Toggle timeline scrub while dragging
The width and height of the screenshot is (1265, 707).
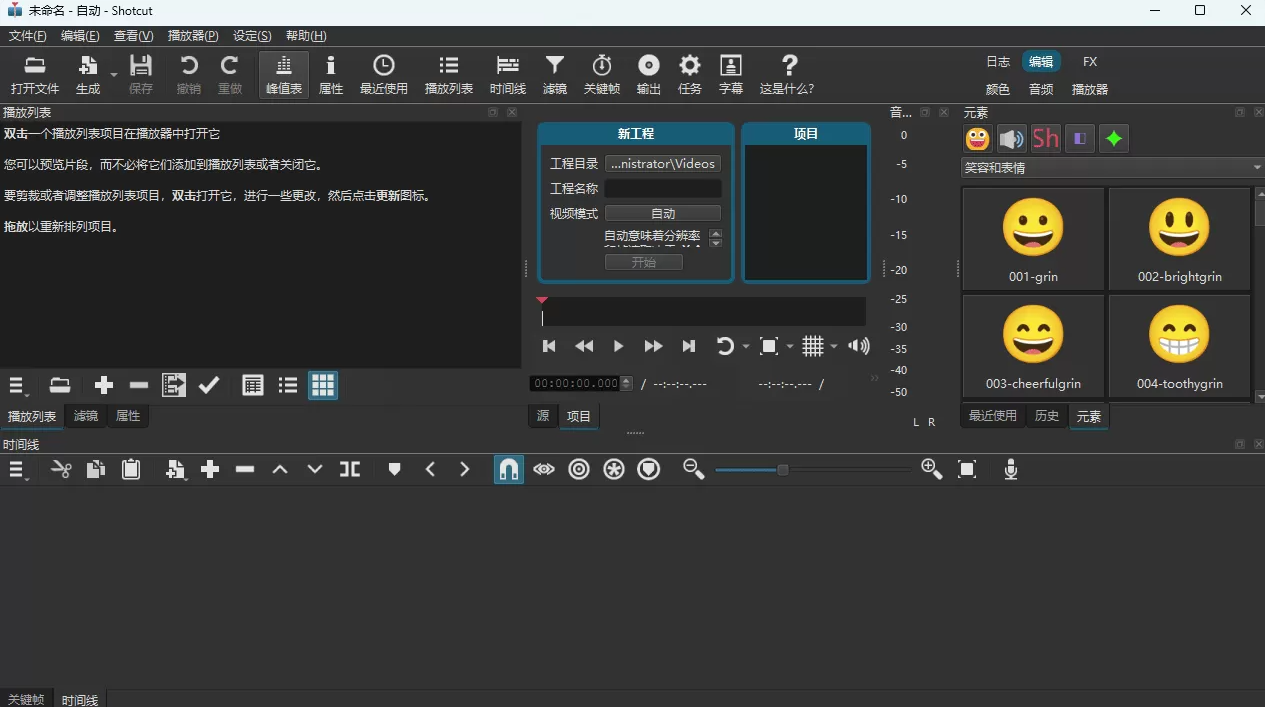544,470
